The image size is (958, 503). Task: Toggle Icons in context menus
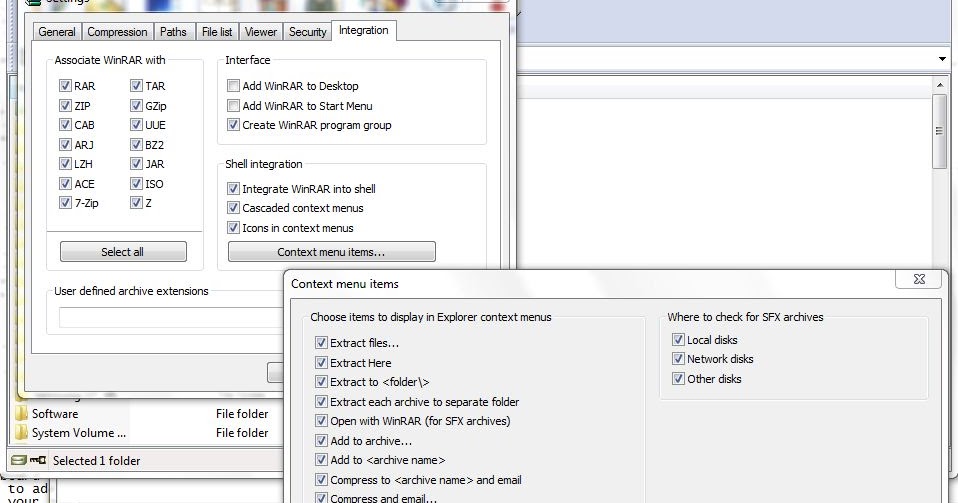click(x=233, y=228)
